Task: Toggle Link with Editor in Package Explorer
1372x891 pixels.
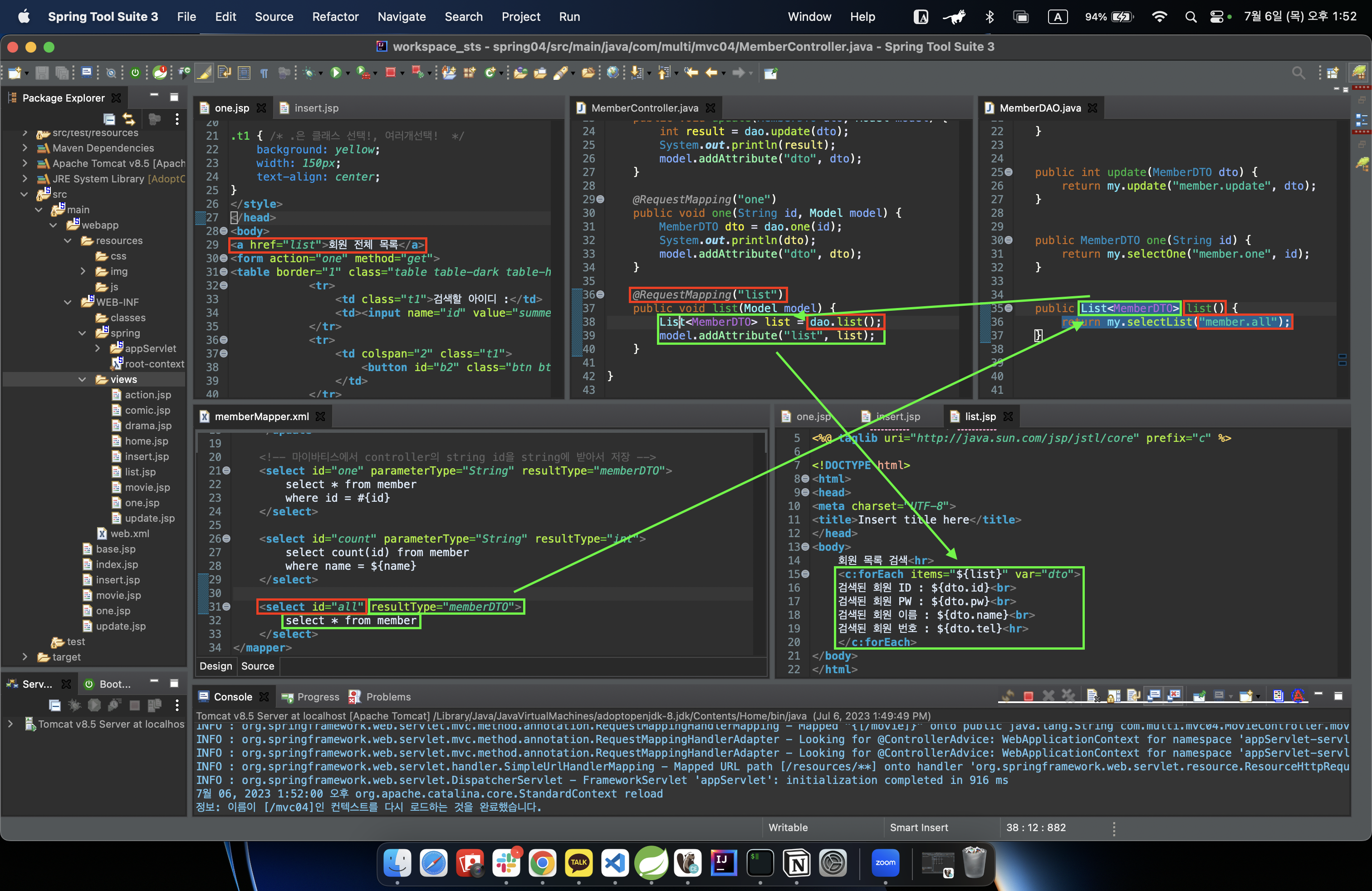Action: click(129, 119)
